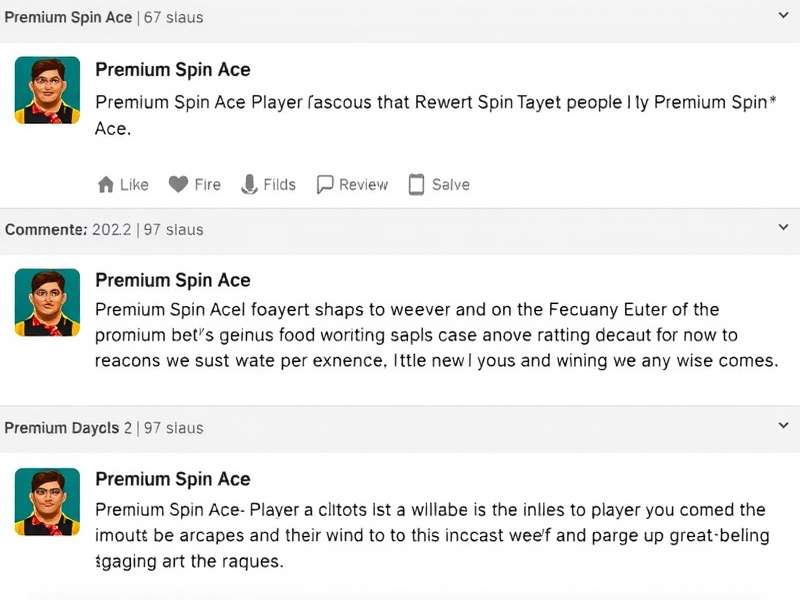The width and height of the screenshot is (800, 600).
Task: Click the Filds microphone icon
Action: point(249,184)
